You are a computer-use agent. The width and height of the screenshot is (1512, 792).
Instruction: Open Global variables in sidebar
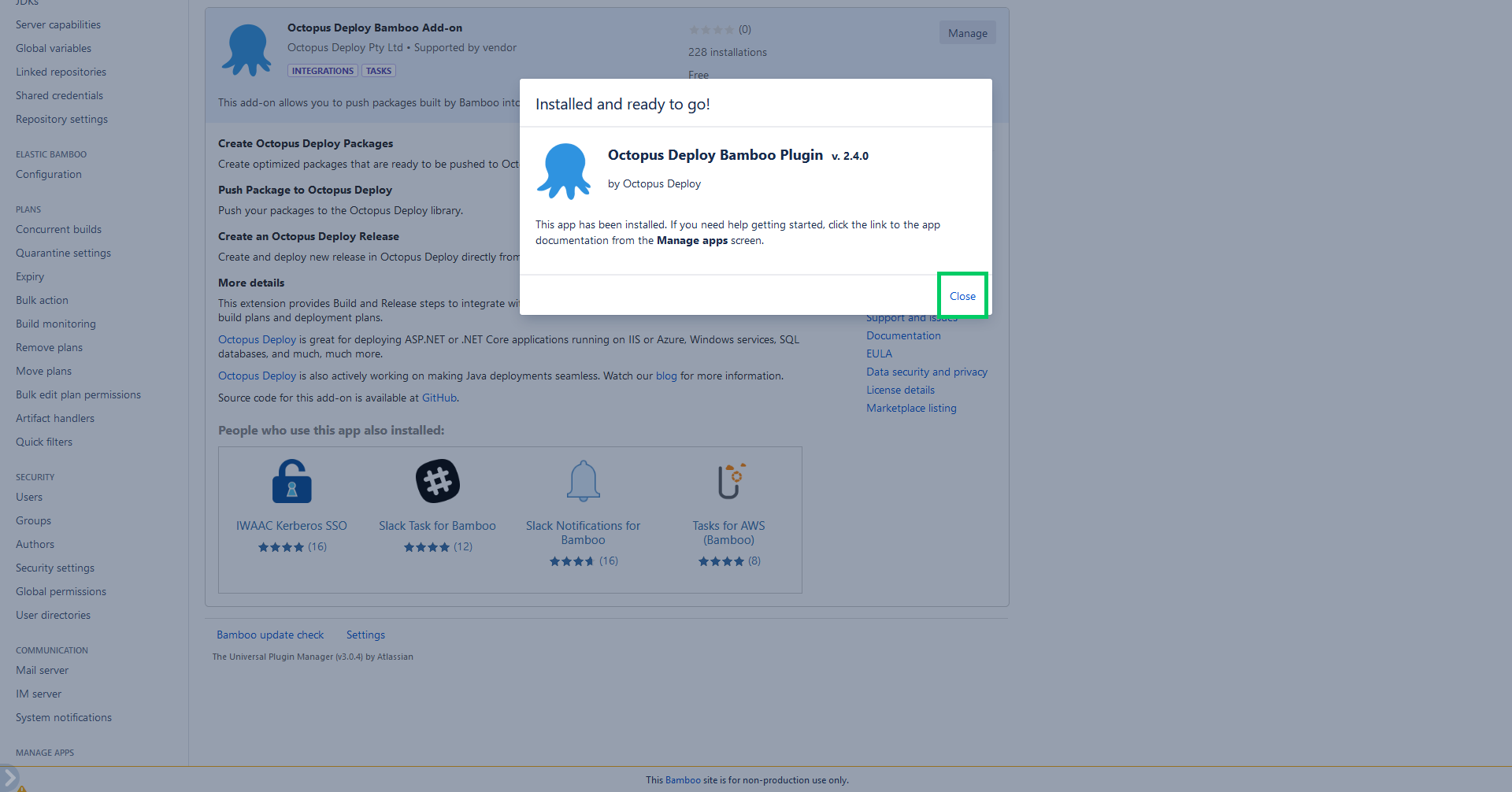click(x=54, y=48)
